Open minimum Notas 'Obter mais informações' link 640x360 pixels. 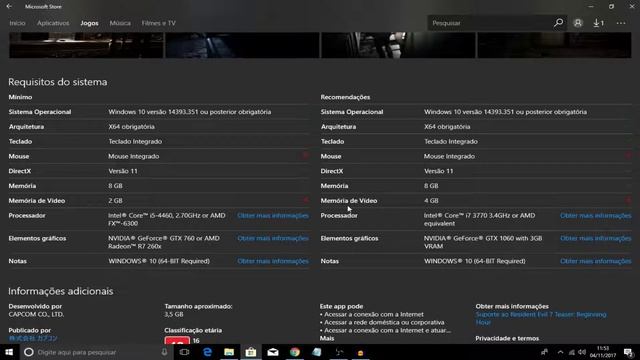[273, 261]
